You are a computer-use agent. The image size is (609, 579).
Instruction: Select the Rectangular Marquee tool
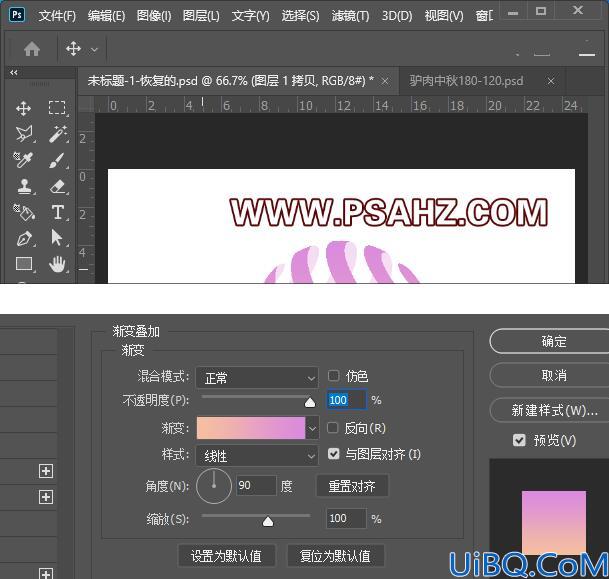[57, 108]
